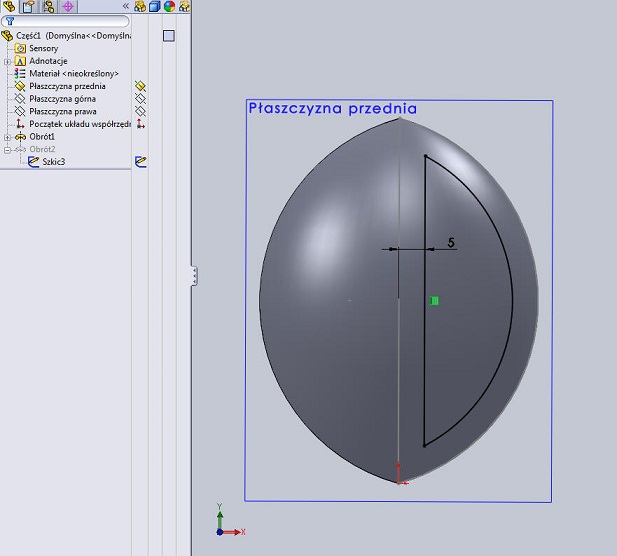Open the FeatureManager design tree tab

point(9,6)
